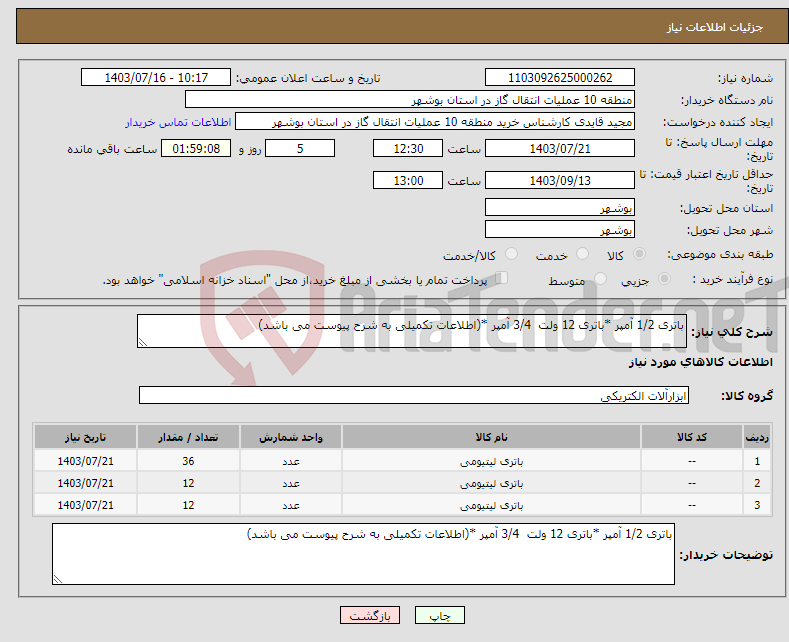Select the کالا radio button
This screenshot has height=642, width=789.
click(639, 254)
